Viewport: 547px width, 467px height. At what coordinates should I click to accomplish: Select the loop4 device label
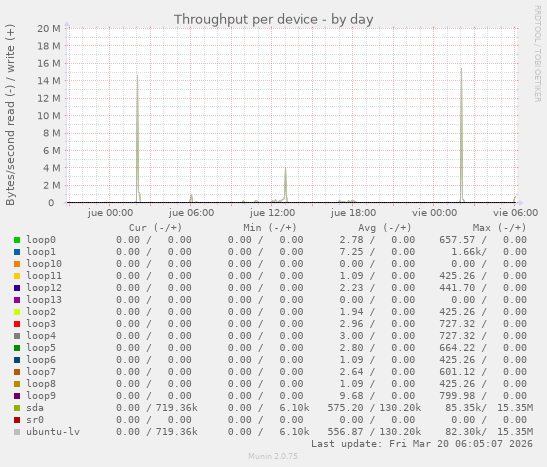(x=41, y=336)
